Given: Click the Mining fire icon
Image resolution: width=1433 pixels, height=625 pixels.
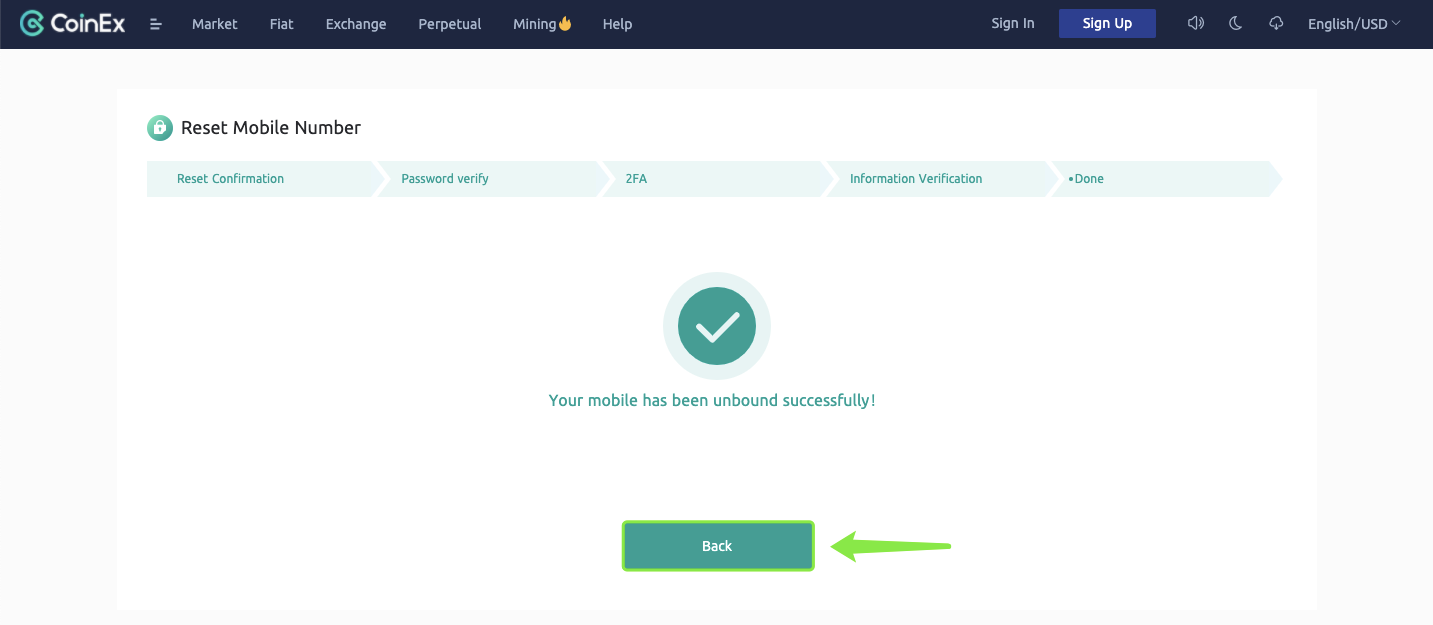Looking at the screenshot, I should pyautogui.click(x=565, y=24).
